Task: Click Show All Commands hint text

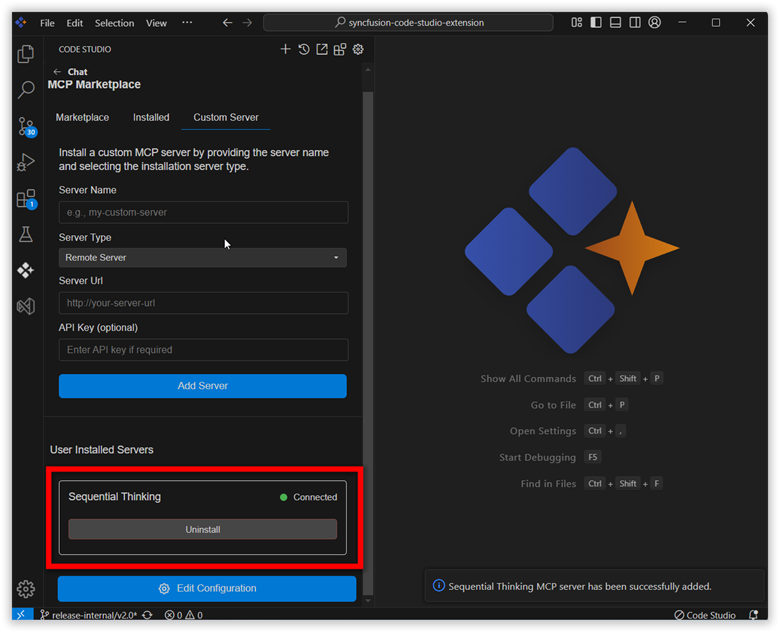Action: [x=528, y=379]
